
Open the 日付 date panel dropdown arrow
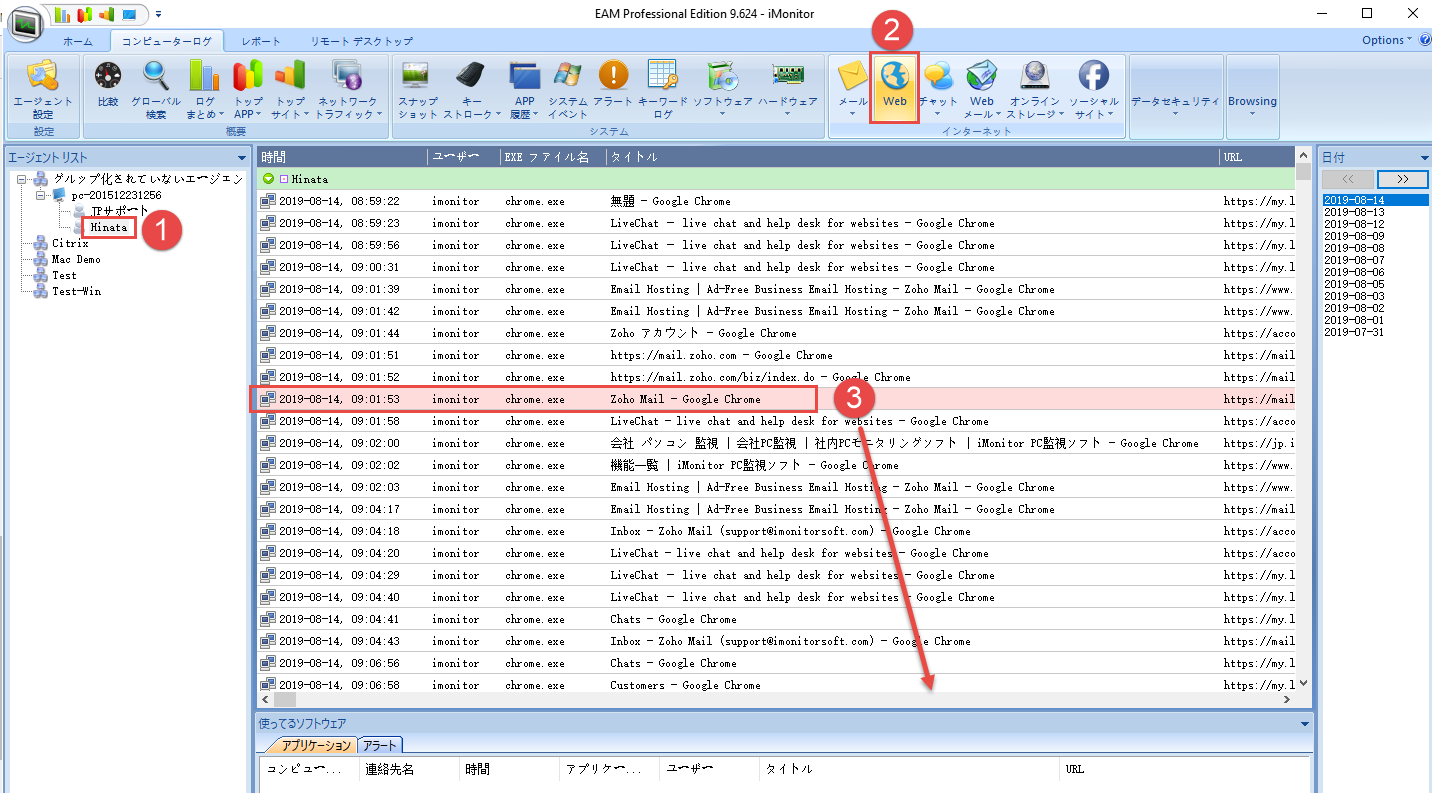pyautogui.click(x=1424, y=157)
